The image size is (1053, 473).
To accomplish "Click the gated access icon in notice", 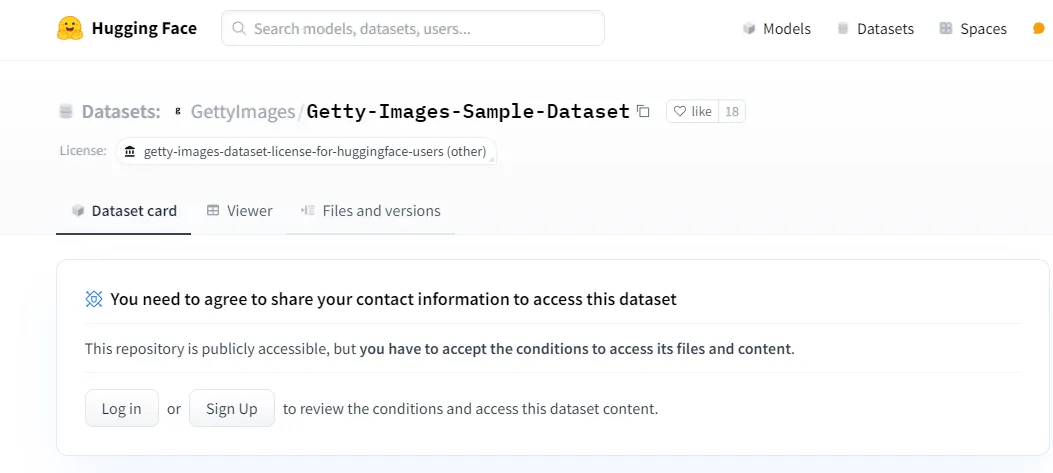I will (94, 299).
